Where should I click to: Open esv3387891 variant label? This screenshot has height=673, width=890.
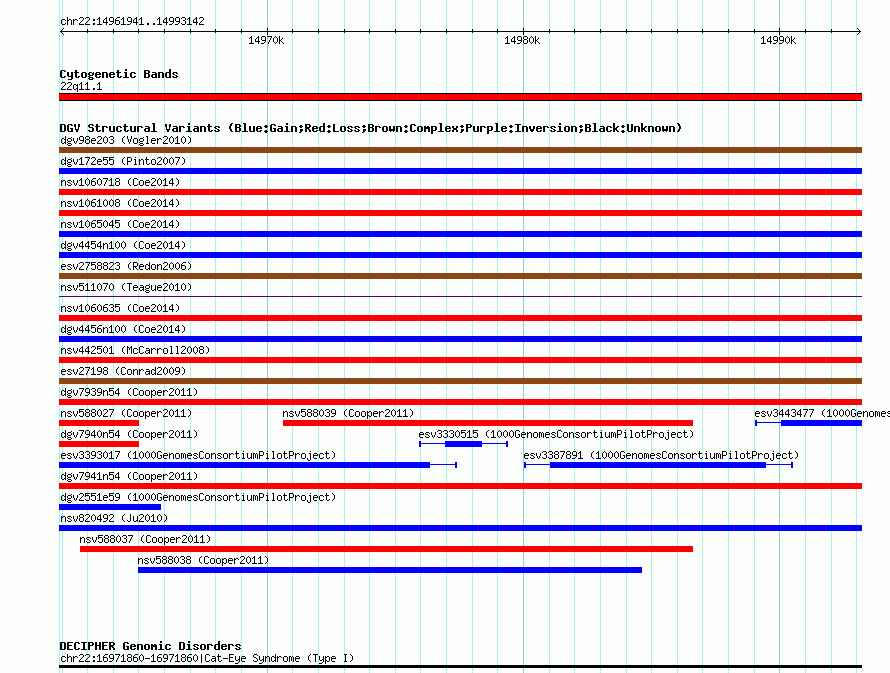[x=661, y=455]
